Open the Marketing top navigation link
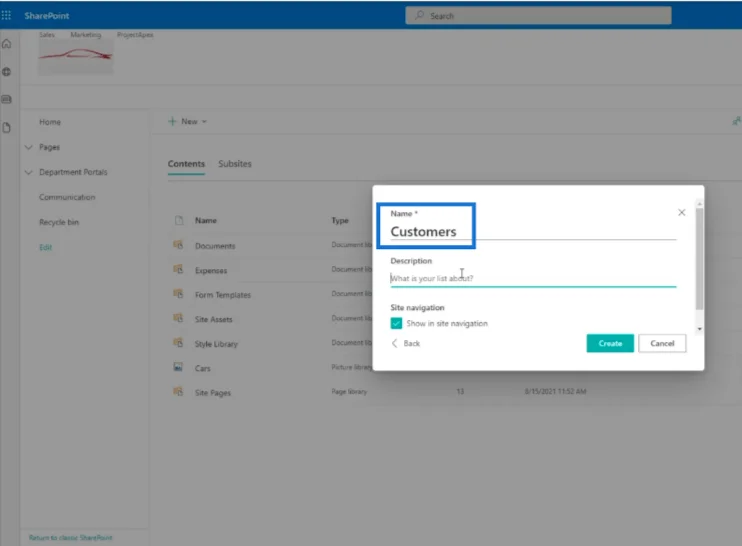The height and width of the screenshot is (546, 742). point(86,35)
